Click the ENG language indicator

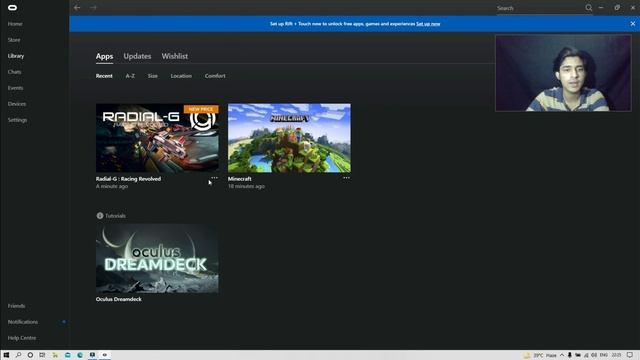click(x=604, y=355)
